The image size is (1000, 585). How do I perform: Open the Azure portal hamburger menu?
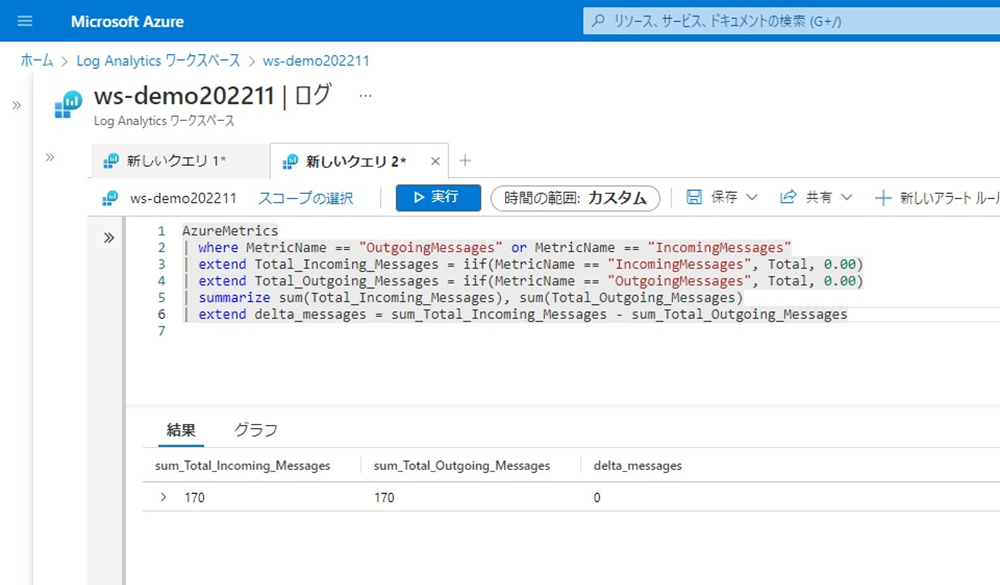(x=25, y=21)
